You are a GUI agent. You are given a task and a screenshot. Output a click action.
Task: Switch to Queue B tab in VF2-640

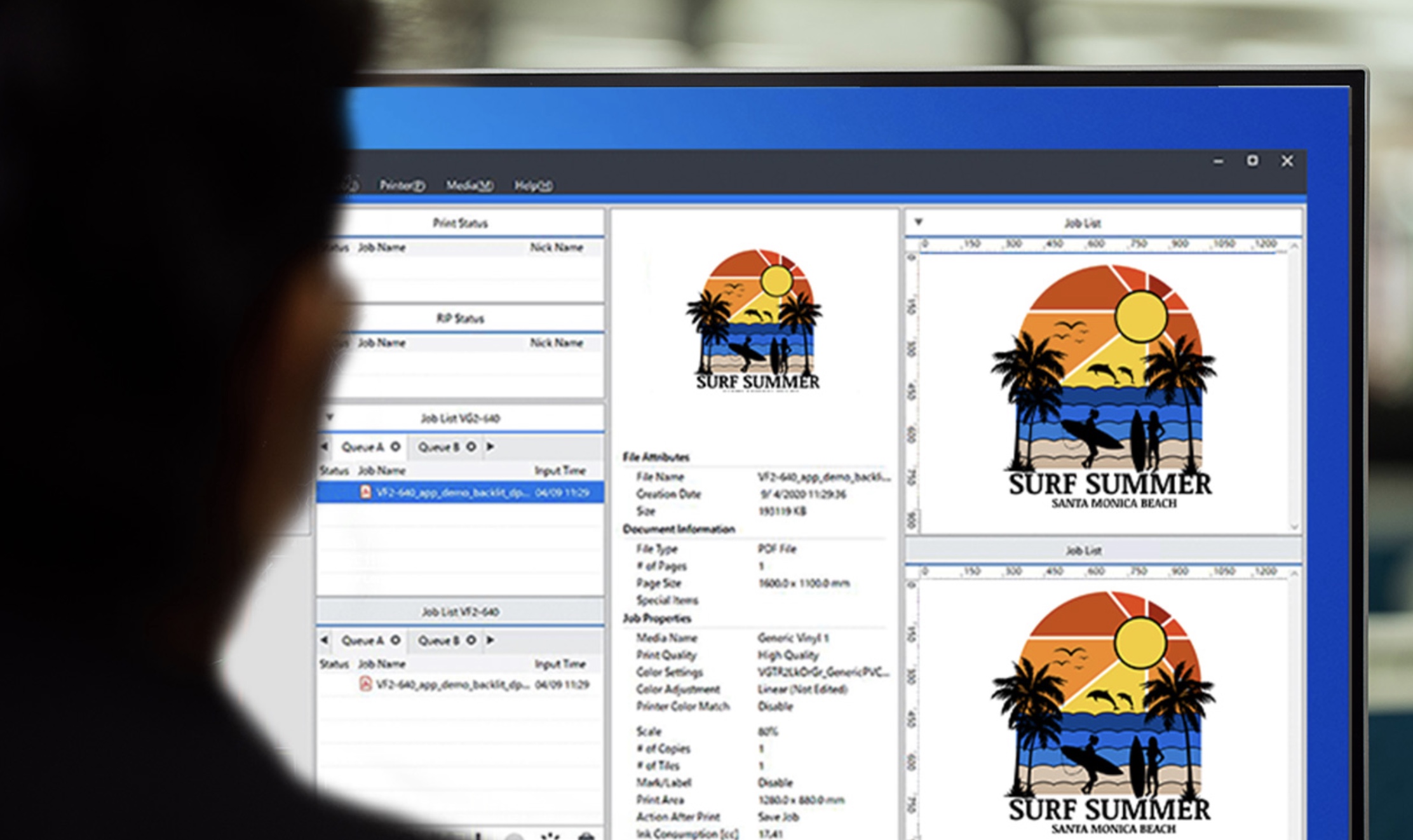click(438, 640)
